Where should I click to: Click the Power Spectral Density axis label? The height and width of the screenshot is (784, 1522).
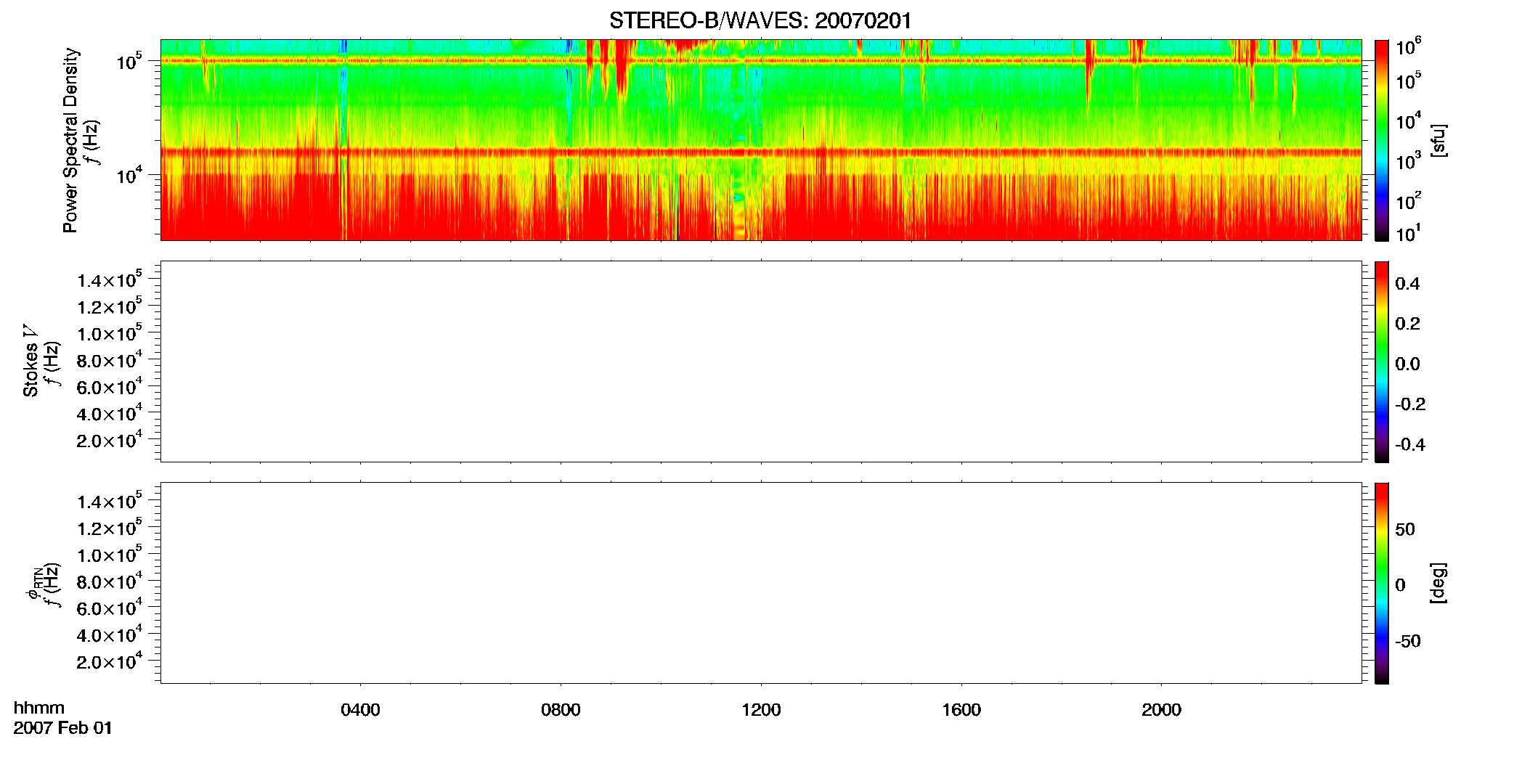pos(70,140)
